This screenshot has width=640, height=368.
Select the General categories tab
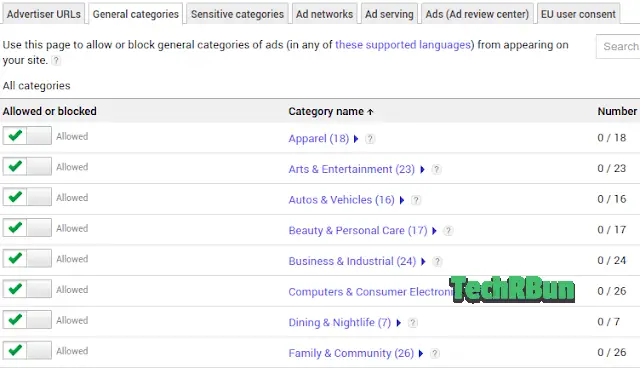(136, 14)
